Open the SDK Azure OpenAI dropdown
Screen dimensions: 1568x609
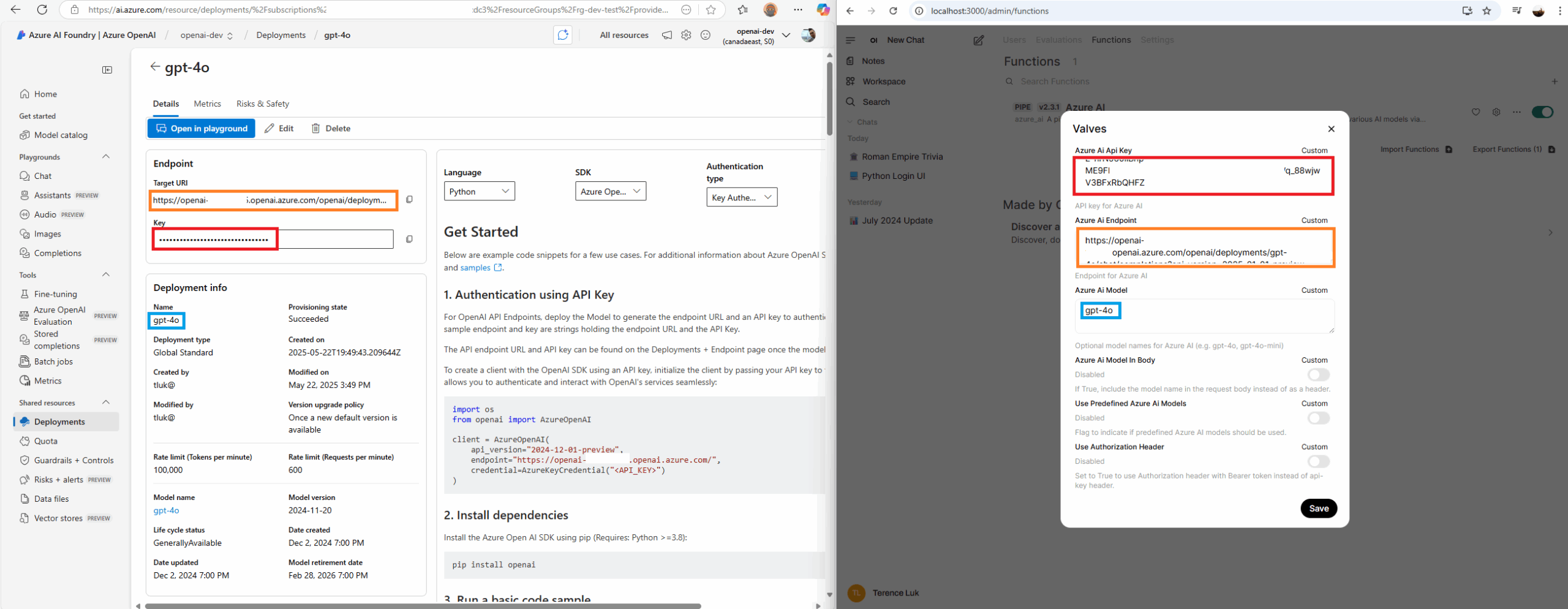[610, 191]
